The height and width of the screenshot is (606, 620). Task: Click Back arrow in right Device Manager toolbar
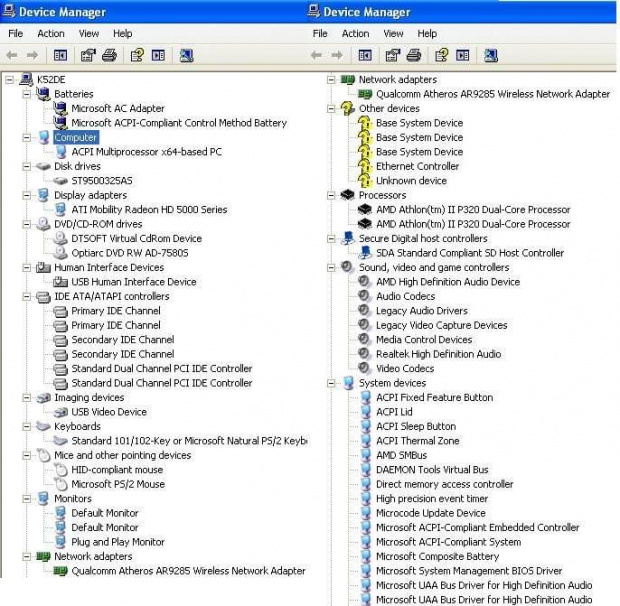coord(316,55)
